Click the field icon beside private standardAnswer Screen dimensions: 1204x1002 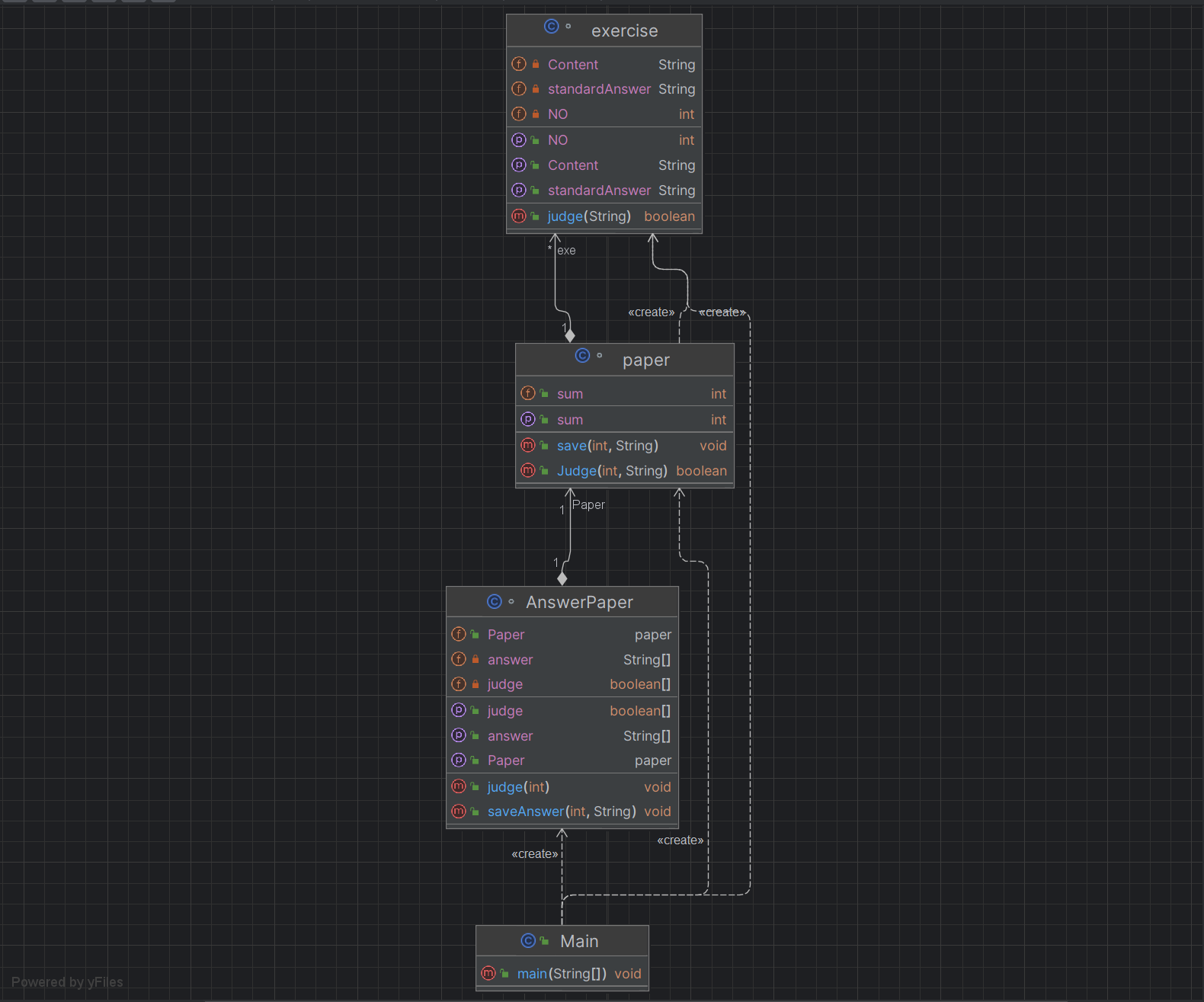pyautogui.click(x=519, y=89)
